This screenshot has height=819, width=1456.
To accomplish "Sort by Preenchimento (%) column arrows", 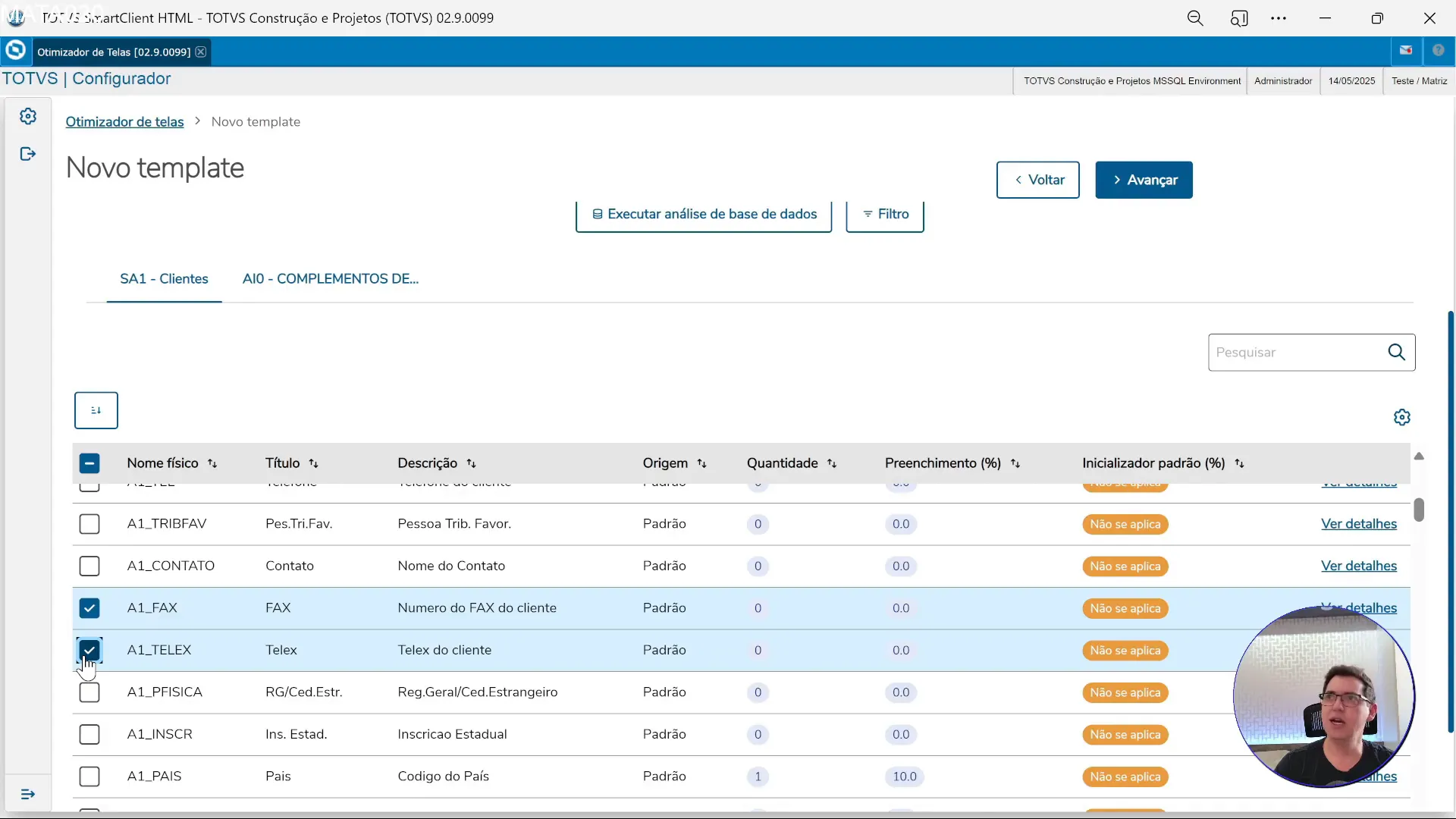I will (x=1015, y=463).
